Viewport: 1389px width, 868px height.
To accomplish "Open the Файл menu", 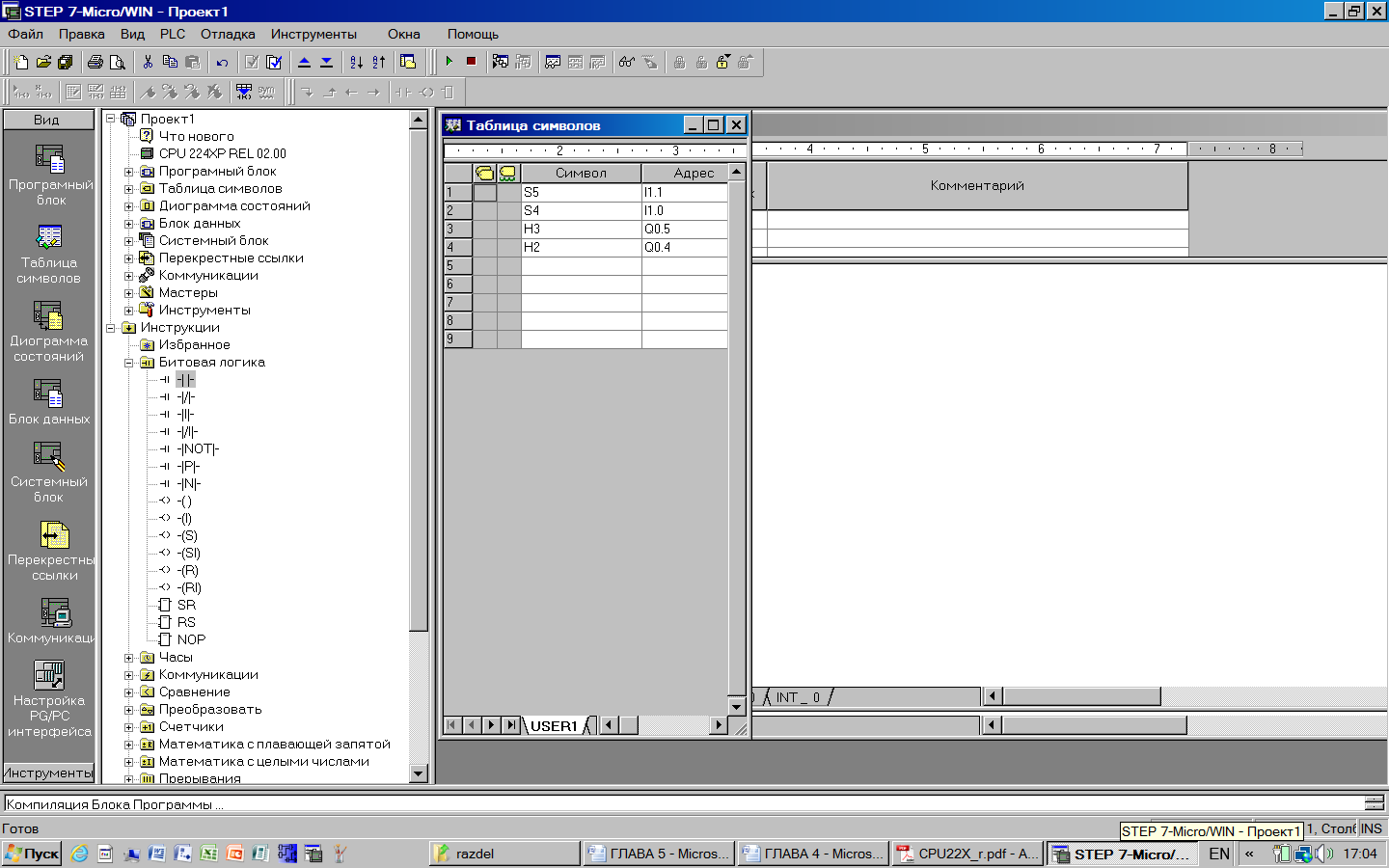I will click(x=26, y=34).
